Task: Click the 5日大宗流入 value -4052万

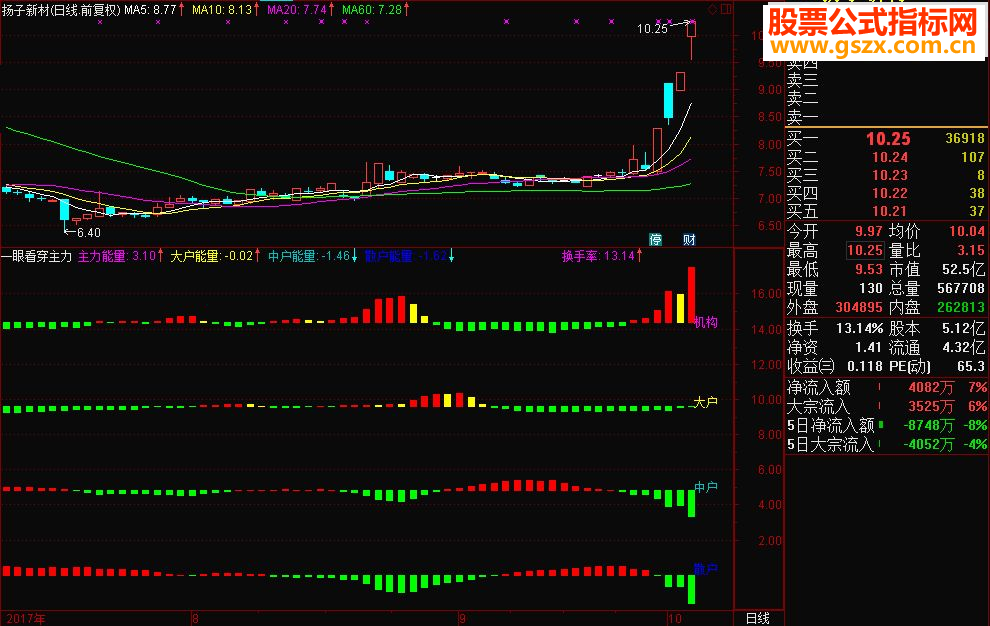Action: tap(929, 444)
